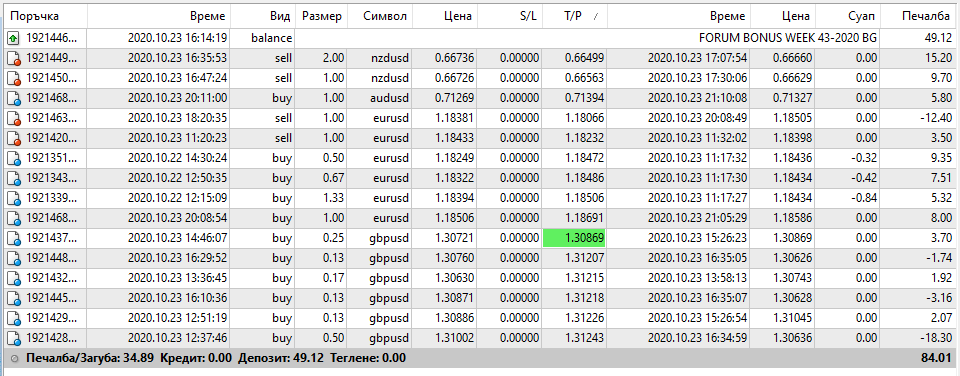Click the open price 1.31002

454,337
